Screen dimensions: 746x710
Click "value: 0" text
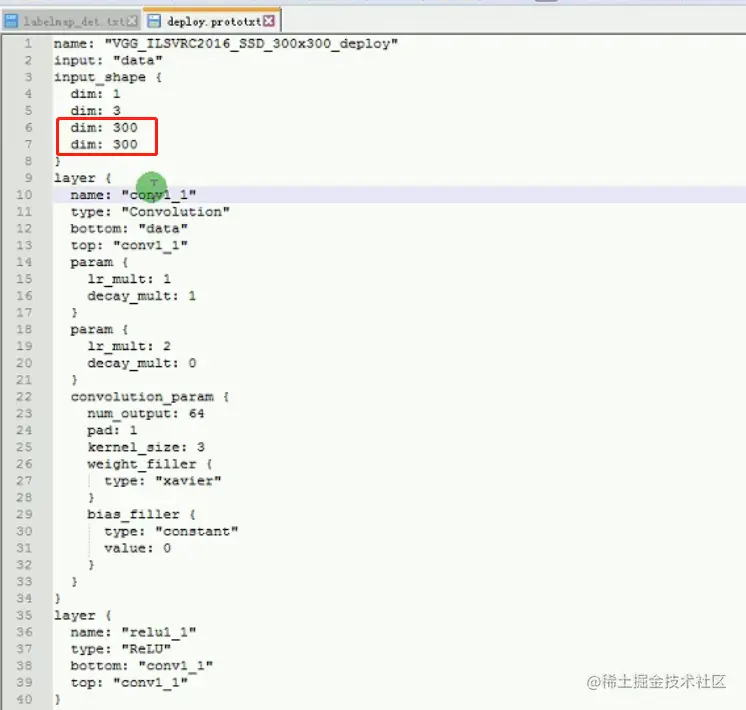137,548
